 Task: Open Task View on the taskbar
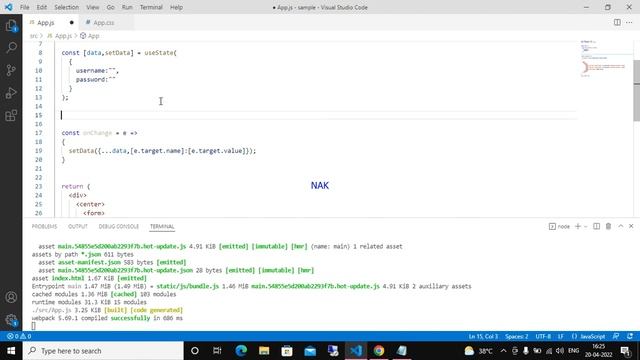[x=217, y=351]
